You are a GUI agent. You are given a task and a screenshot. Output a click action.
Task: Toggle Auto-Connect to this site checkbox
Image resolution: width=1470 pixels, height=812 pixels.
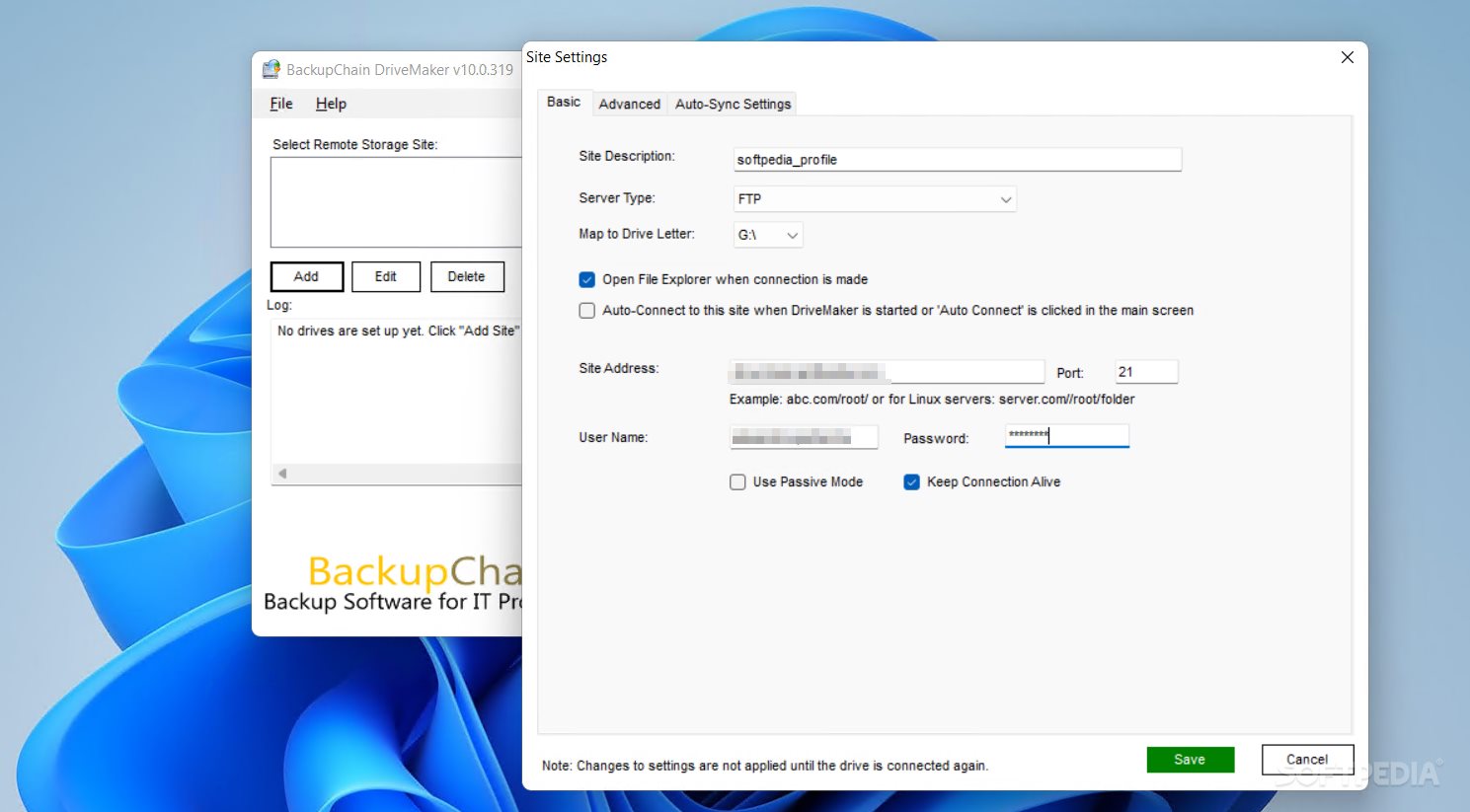[586, 310]
